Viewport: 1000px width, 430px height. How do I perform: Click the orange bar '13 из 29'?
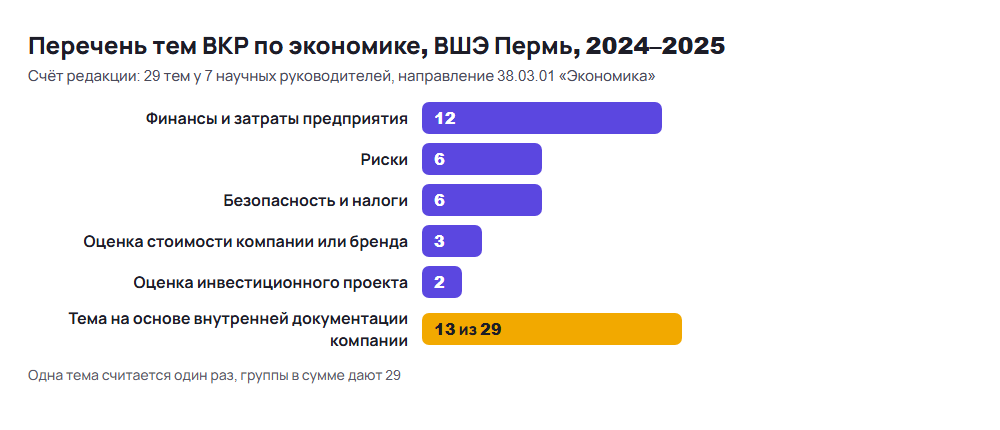click(552, 329)
